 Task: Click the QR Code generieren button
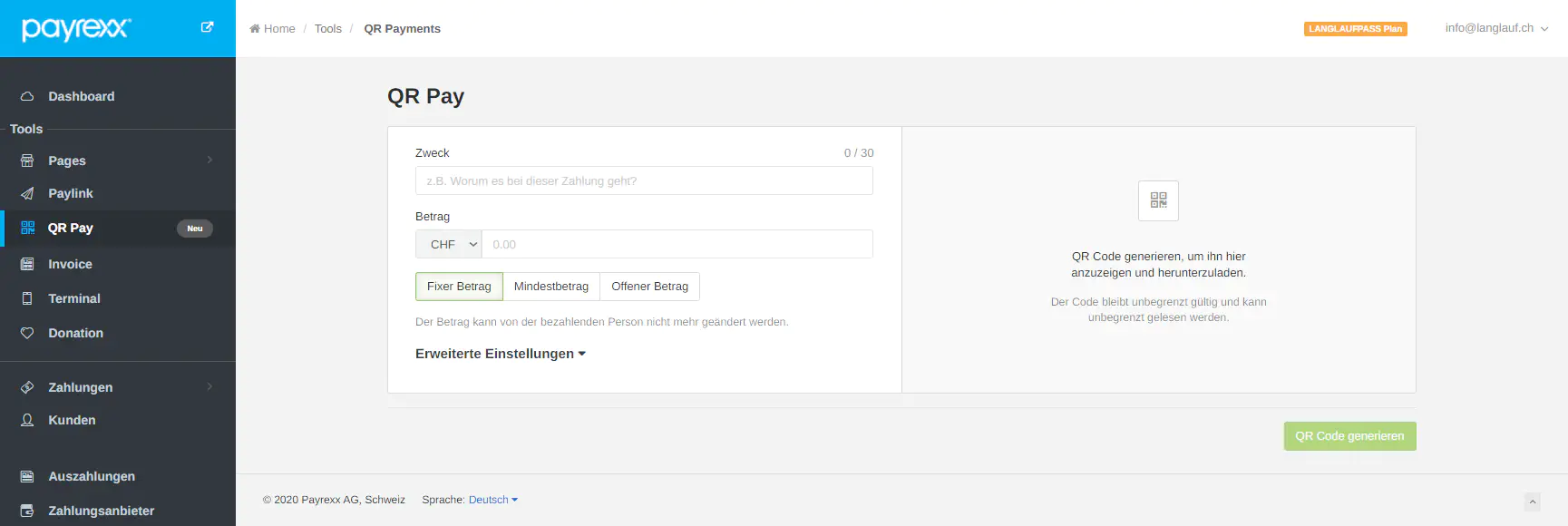(1349, 436)
